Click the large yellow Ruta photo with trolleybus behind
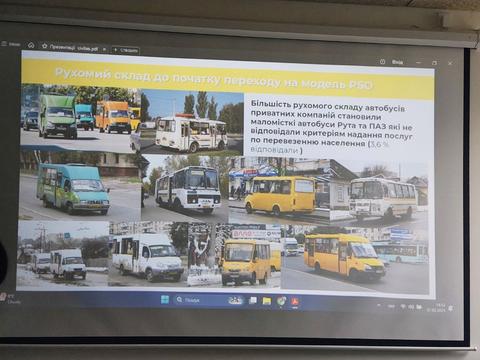 355,259
